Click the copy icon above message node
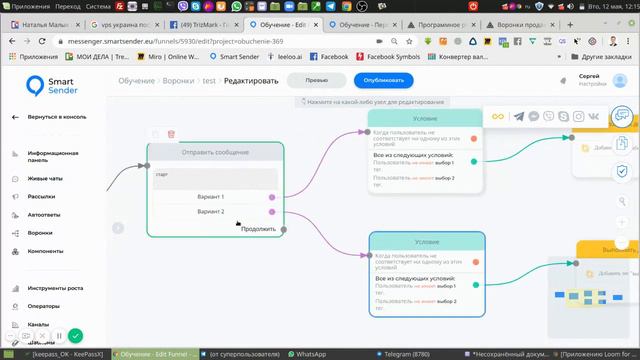640x360 pixels. (x=156, y=134)
